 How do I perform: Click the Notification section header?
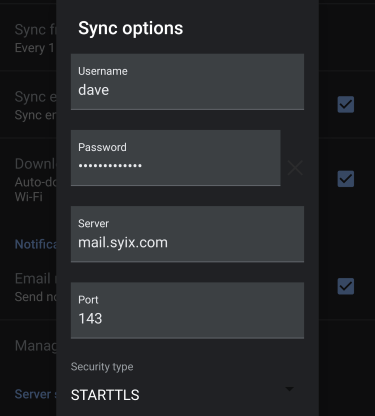click(x=35, y=244)
